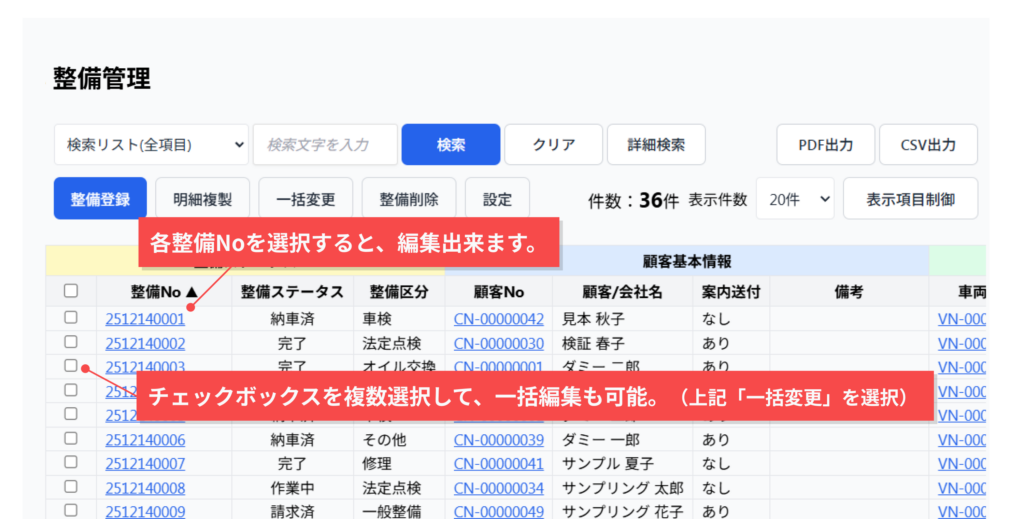The width and height of the screenshot is (1024, 519).
Task: Open customer link CN-00000042
Action: pos(498,319)
